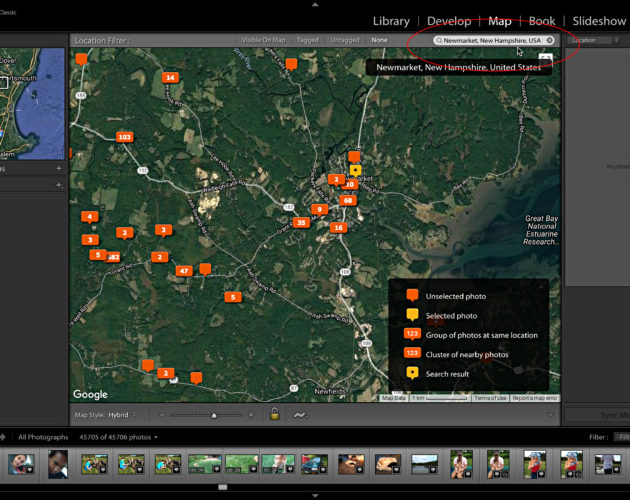Click the pin cluster labeled 16
This screenshot has height=500, width=630.
coord(338,227)
